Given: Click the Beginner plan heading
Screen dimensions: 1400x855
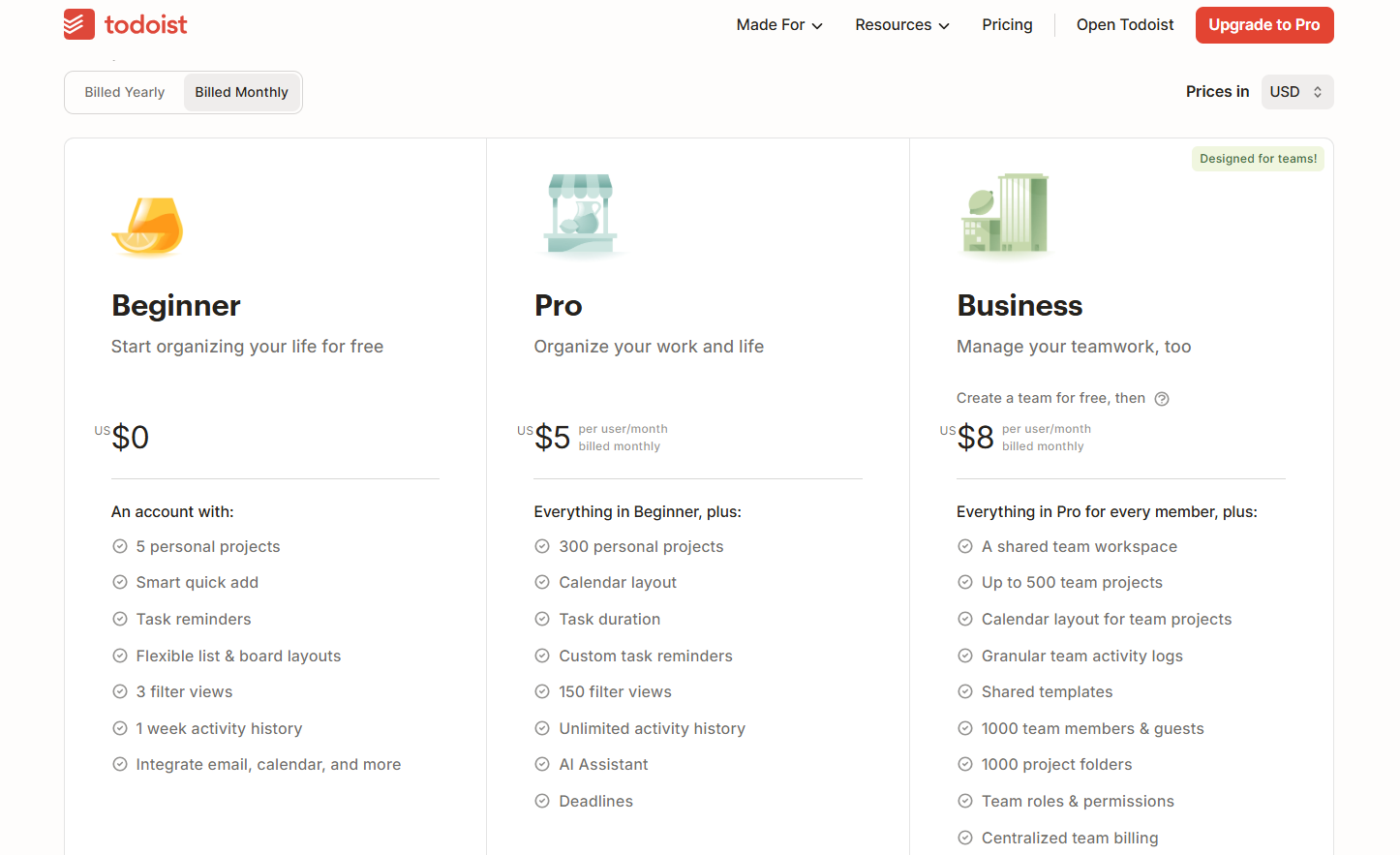Looking at the screenshot, I should point(176,306).
